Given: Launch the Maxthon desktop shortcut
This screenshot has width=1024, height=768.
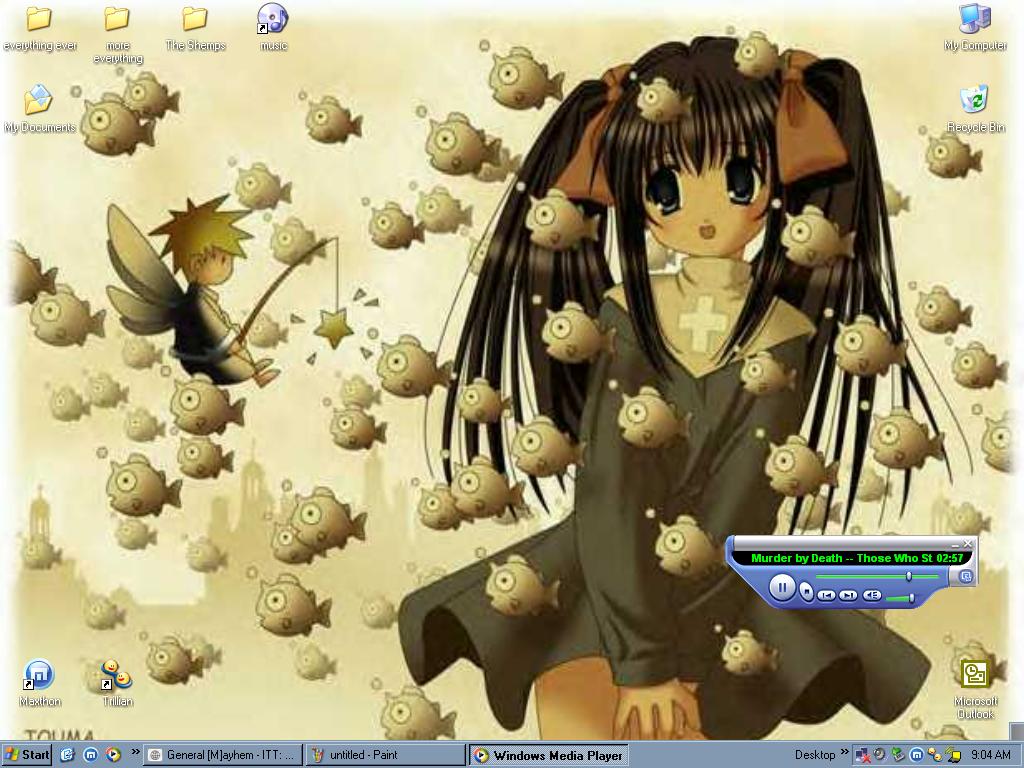Looking at the screenshot, I should (39, 683).
